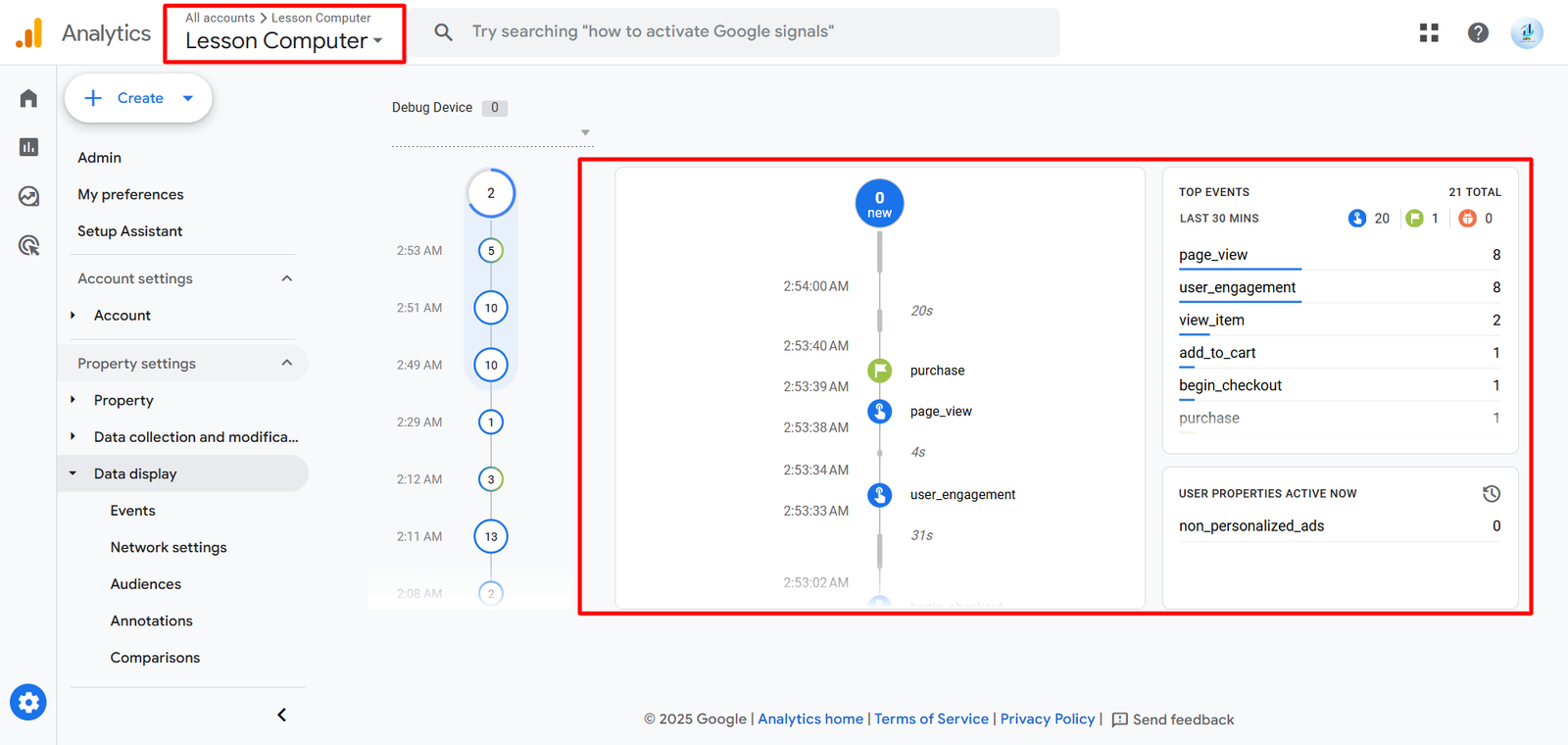Click the Terms of Service link
1568x745 pixels.
pos(931,719)
